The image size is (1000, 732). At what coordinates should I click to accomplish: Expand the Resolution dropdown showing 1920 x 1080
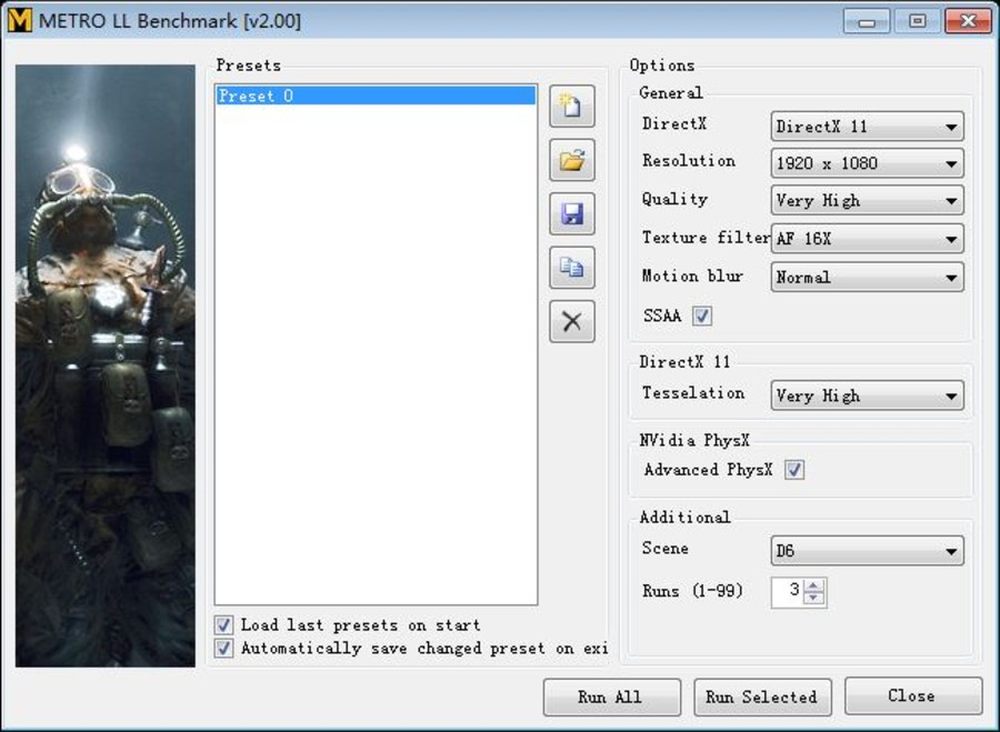point(867,163)
